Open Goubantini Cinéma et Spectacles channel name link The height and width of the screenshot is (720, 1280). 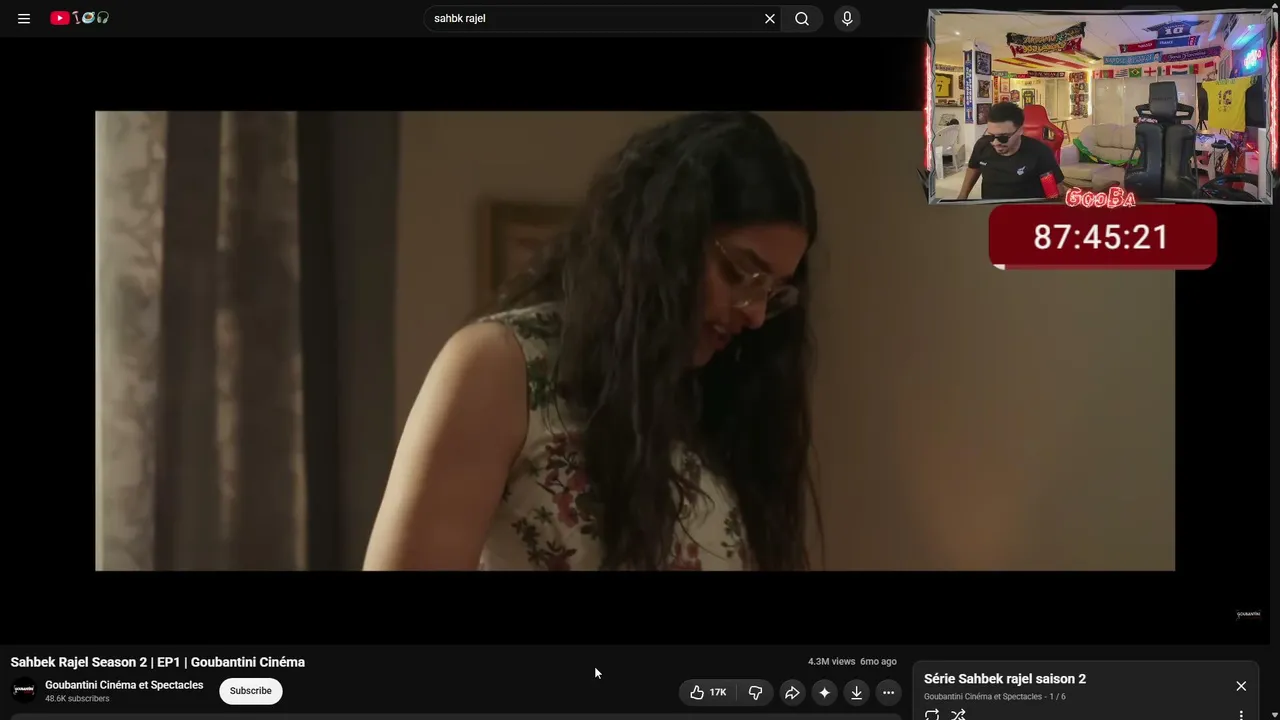click(x=124, y=685)
